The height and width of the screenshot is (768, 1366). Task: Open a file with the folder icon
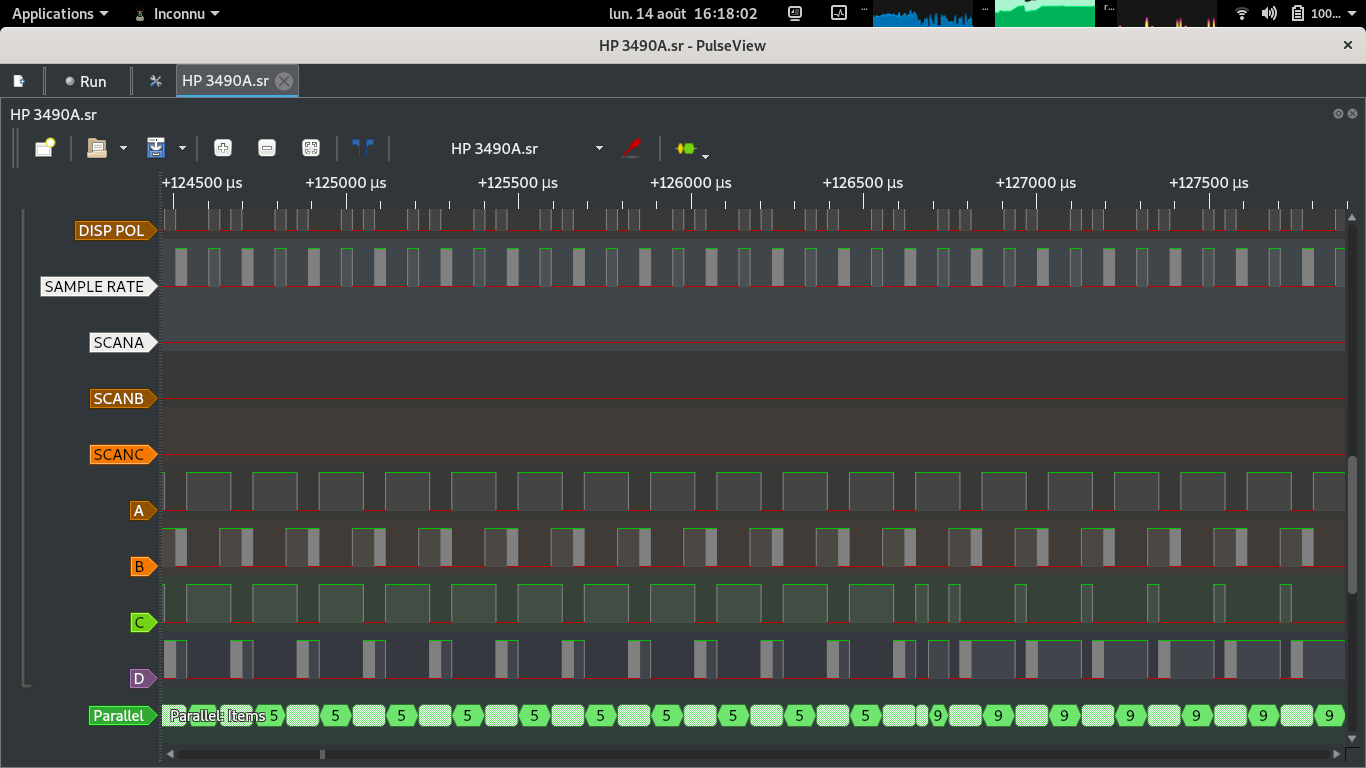[97, 148]
